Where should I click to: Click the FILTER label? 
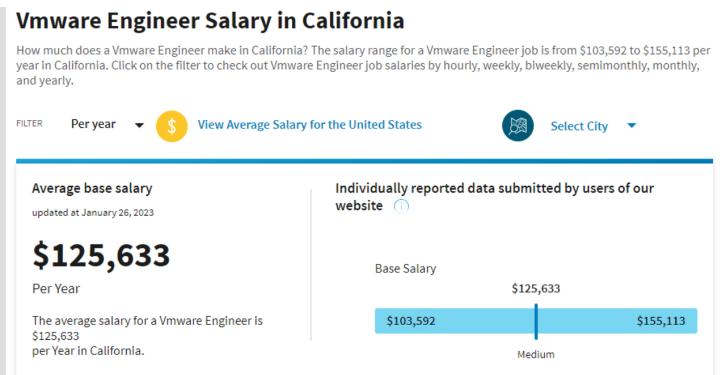(29, 123)
